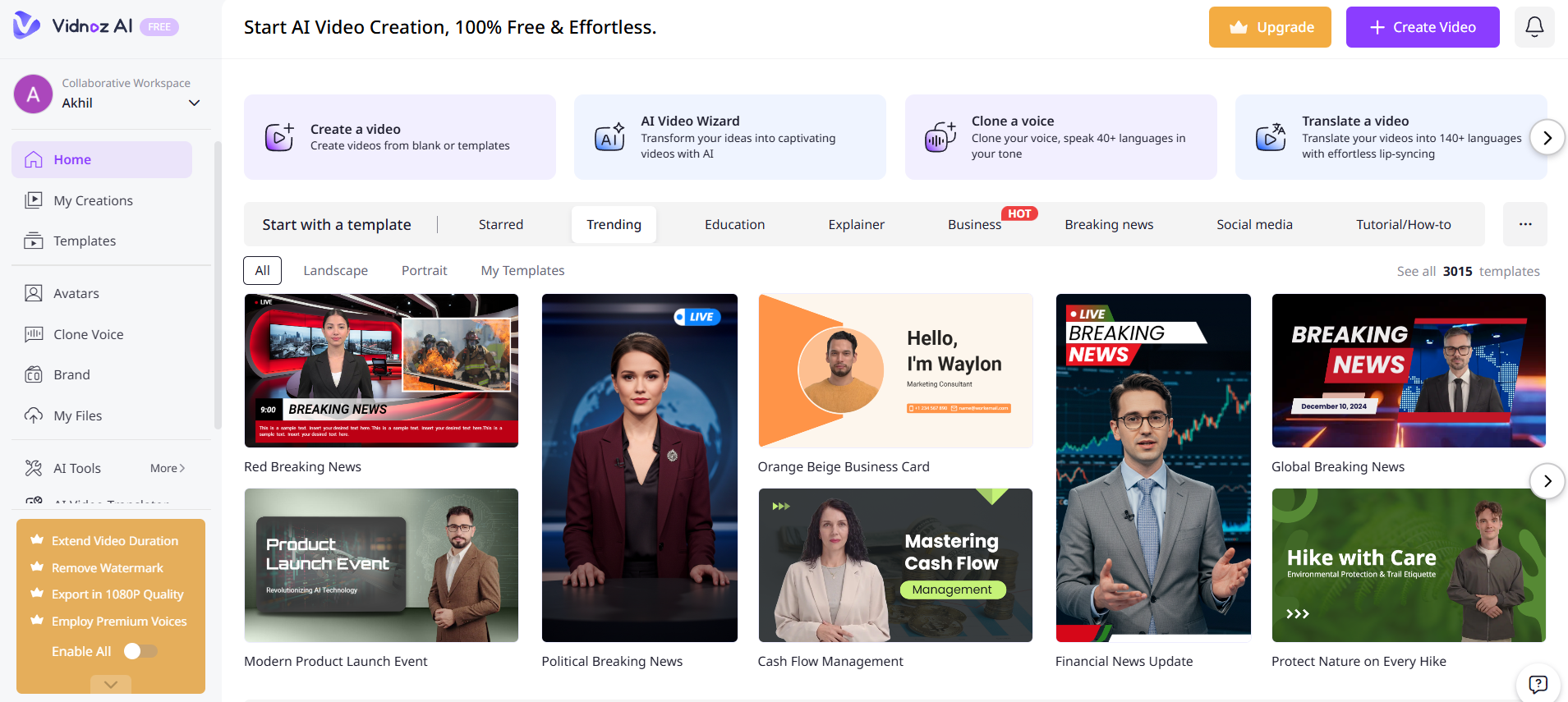
Task: Switch to the Education template tab
Action: pos(734,224)
